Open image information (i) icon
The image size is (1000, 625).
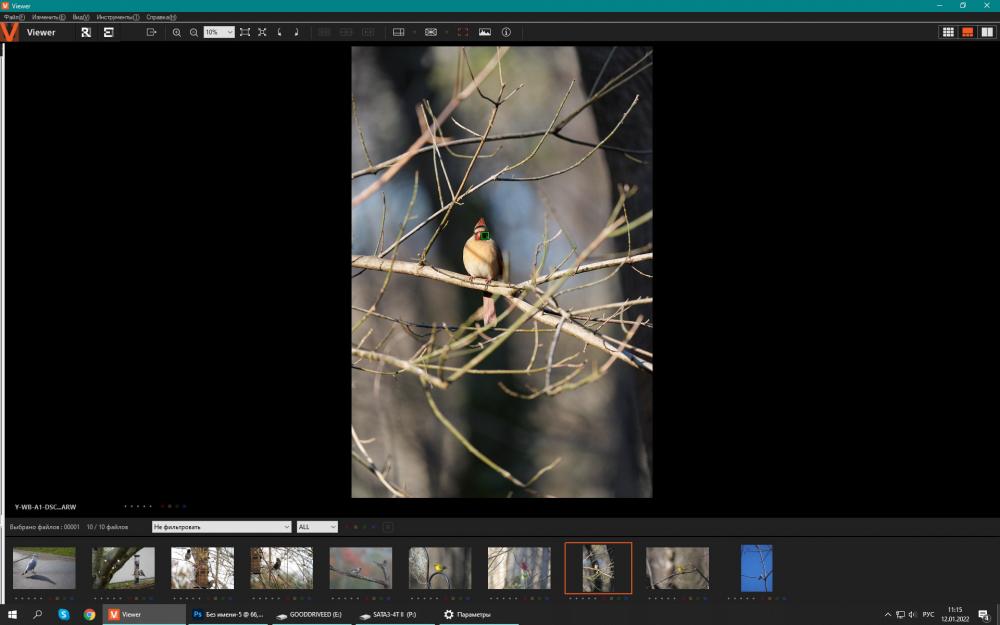coord(506,32)
